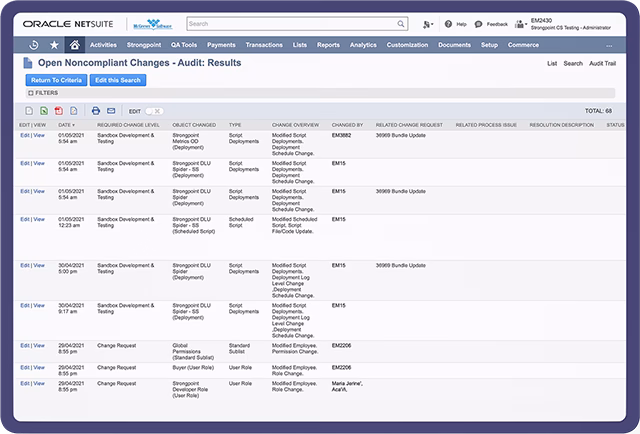Select the 'Maria Jerine' changed-by cell
This screenshot has height=434, width=640.
[x=347, y=386]
